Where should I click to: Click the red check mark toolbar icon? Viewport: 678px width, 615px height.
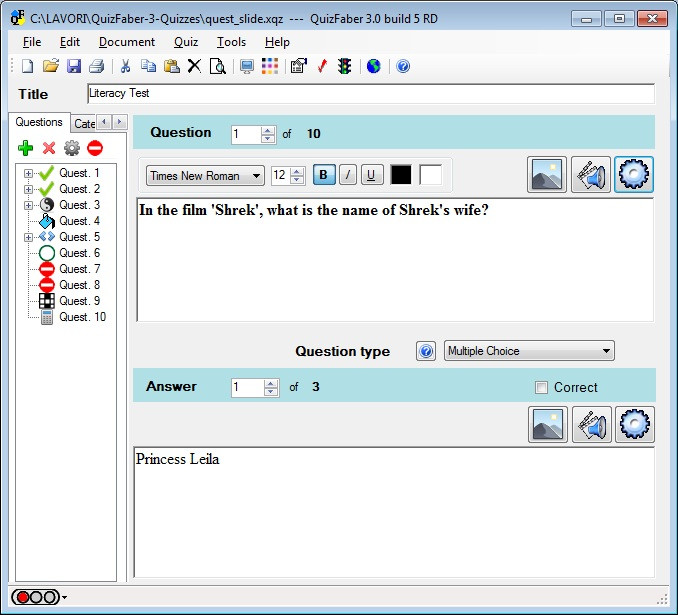click(x=322, y=66)
